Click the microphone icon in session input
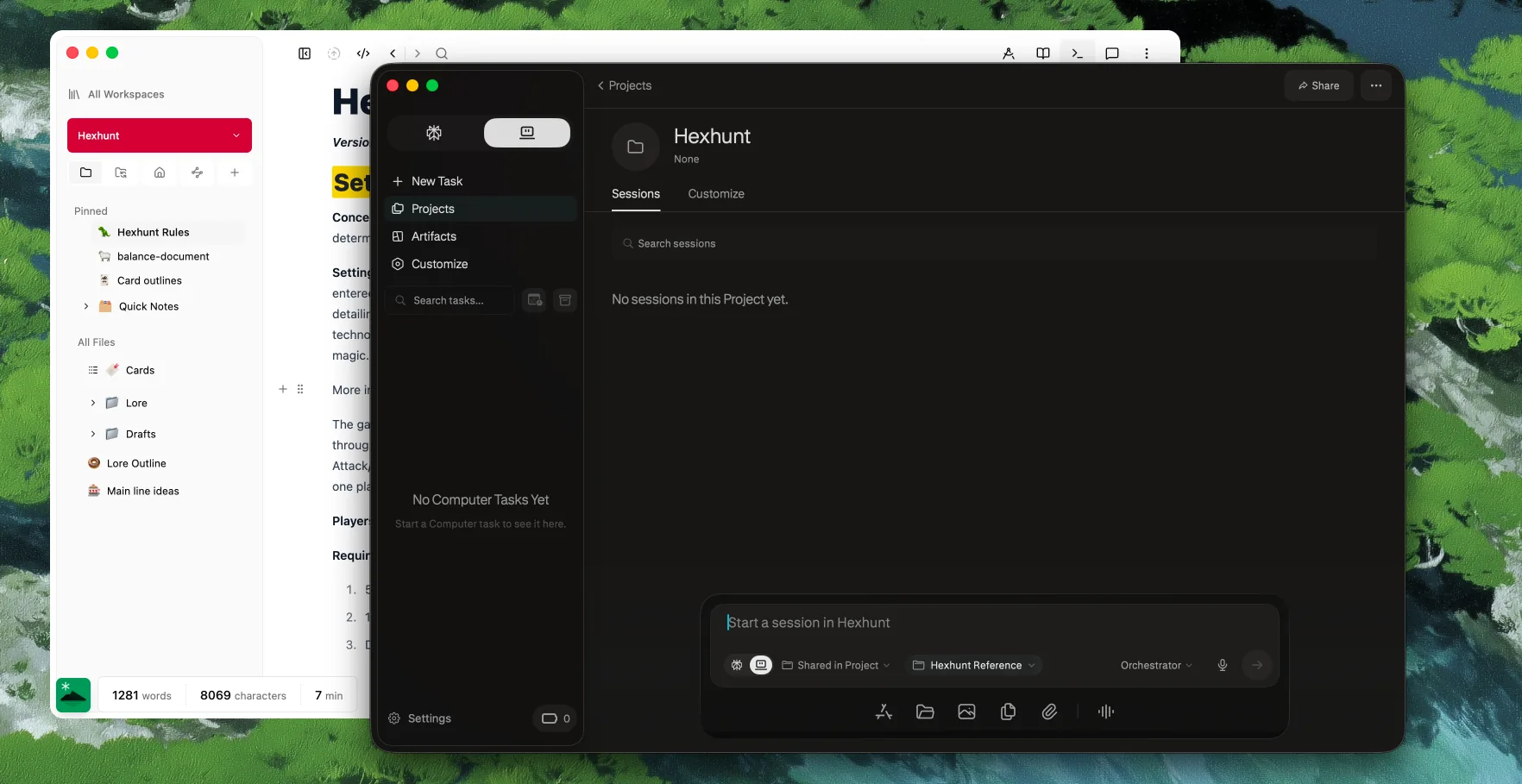This screenshot has width=1522, height=784. point(1223,665)
